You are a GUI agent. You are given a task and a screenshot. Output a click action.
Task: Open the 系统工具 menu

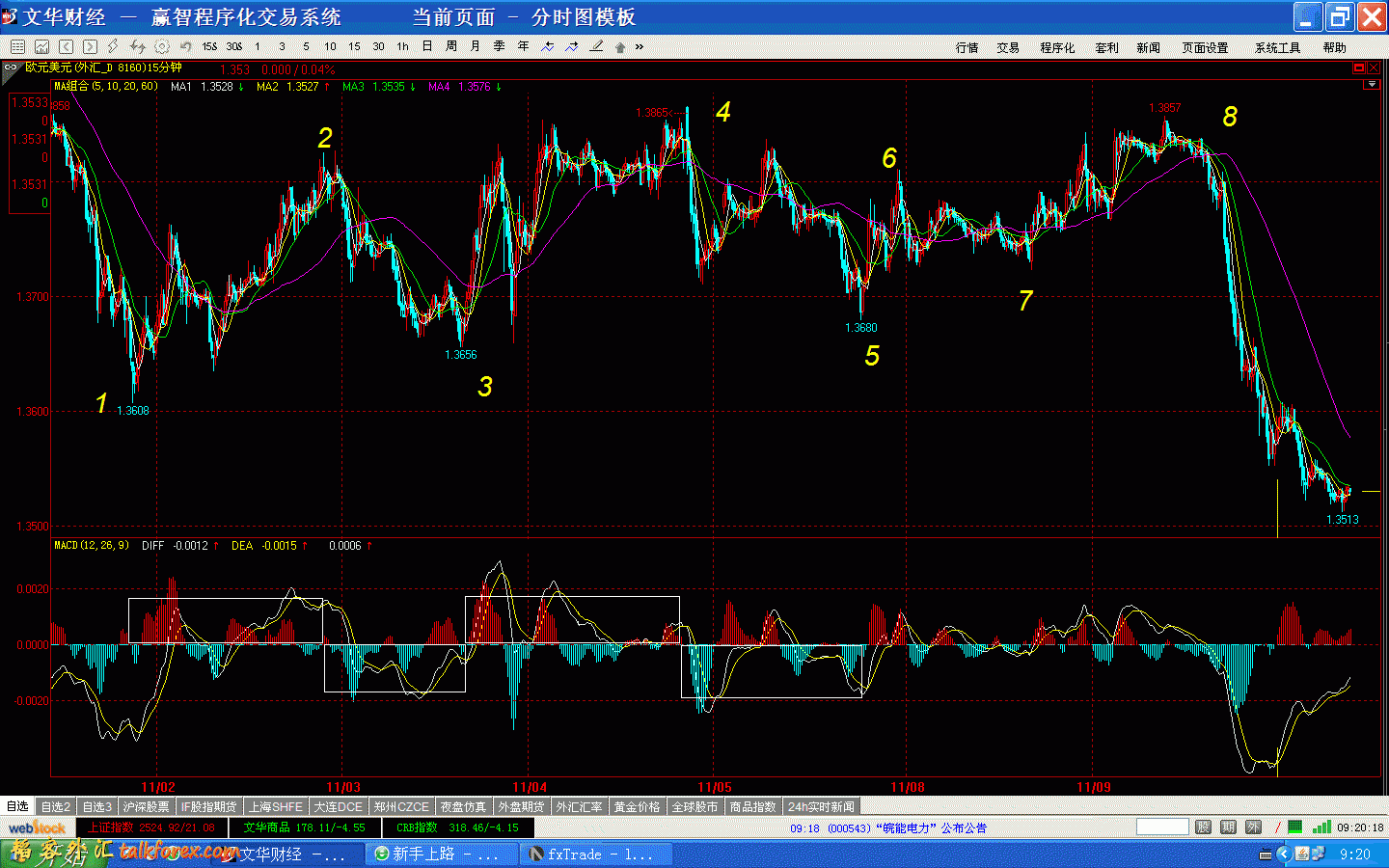(1278, 47)
